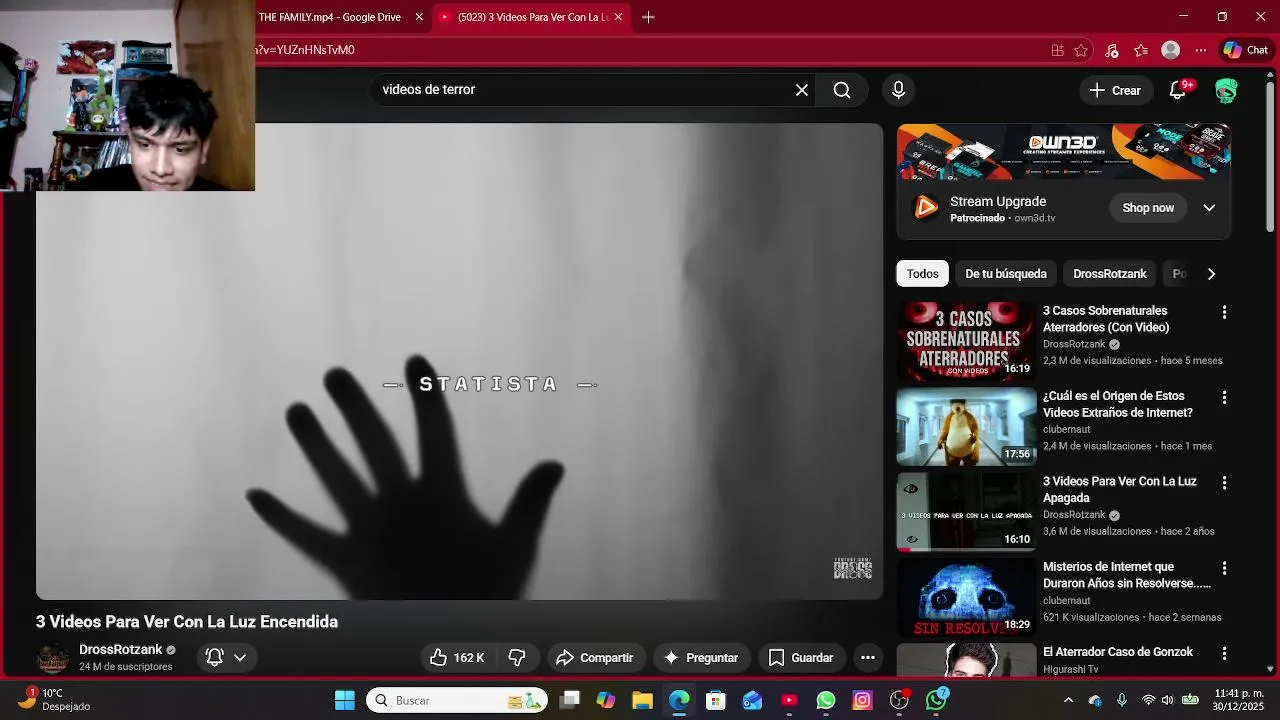The image size is (1280, 720).
Task: Click the own3d.tv sponsor link
Action: tap(1035, 218)
